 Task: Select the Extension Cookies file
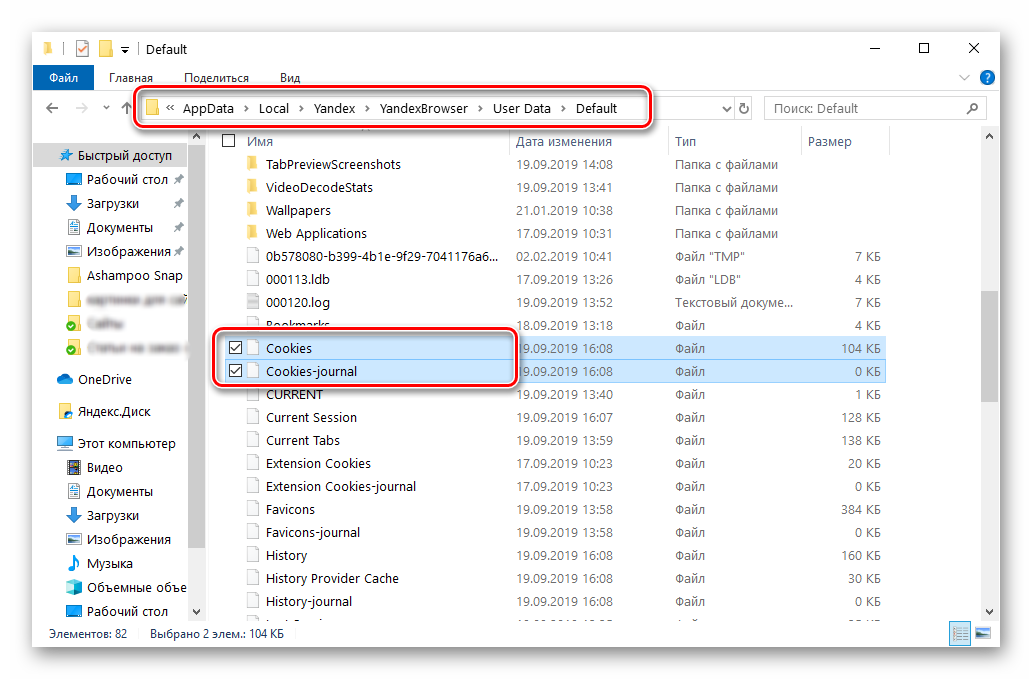pyautogui.click(x=319, y=464)
